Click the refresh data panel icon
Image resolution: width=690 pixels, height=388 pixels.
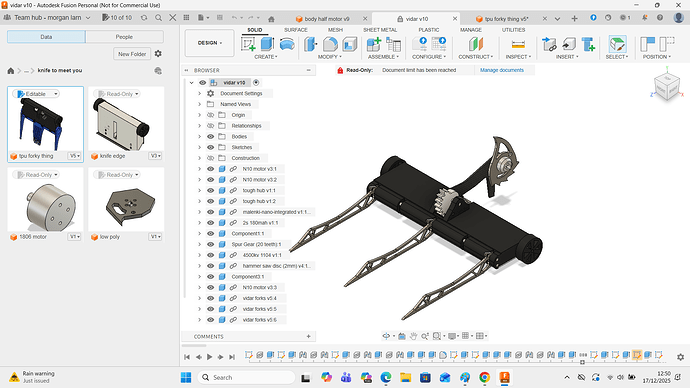click(144, 18)
